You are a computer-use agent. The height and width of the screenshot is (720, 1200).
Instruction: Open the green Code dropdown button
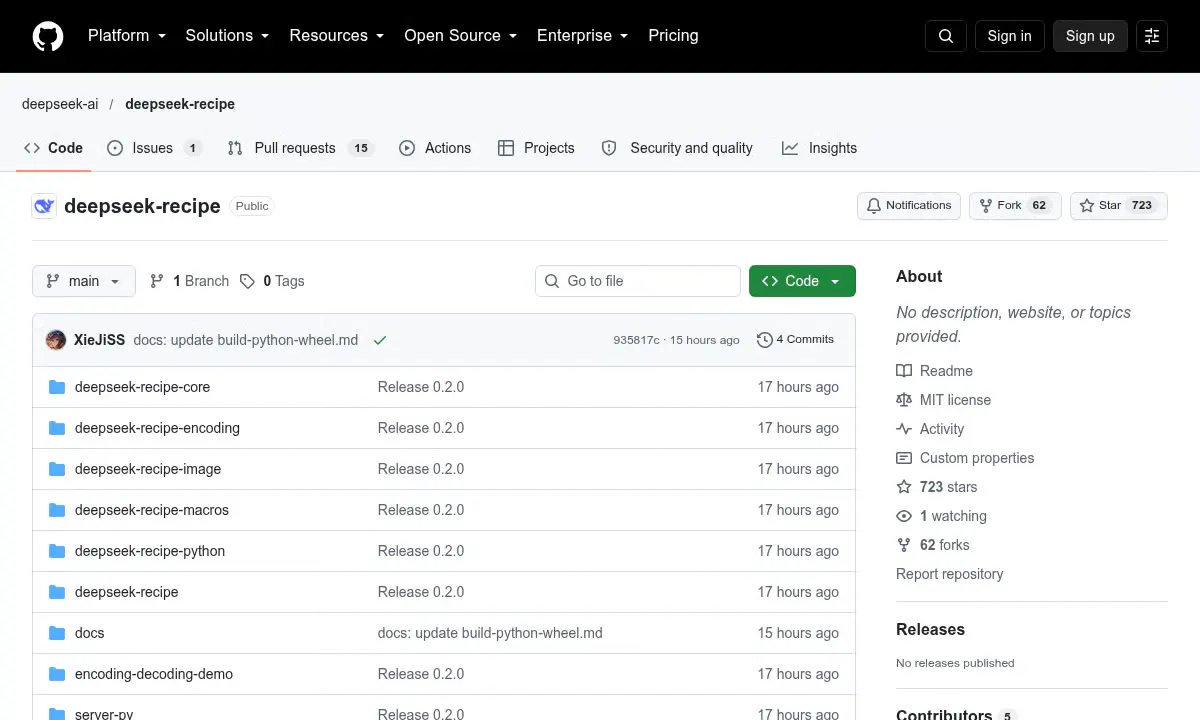click(x=802, y=281)
